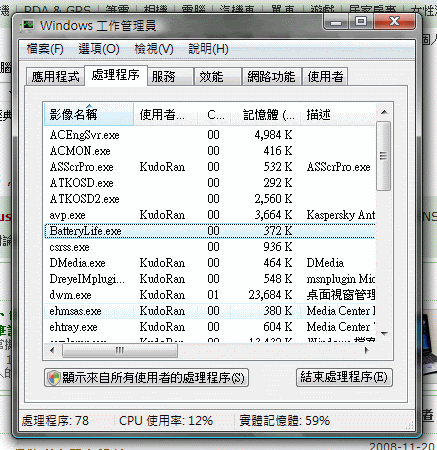Click 顯示來自所有使用者的處理程序 button
Viewport: 437px width, 450px height.
coord(146,378)
